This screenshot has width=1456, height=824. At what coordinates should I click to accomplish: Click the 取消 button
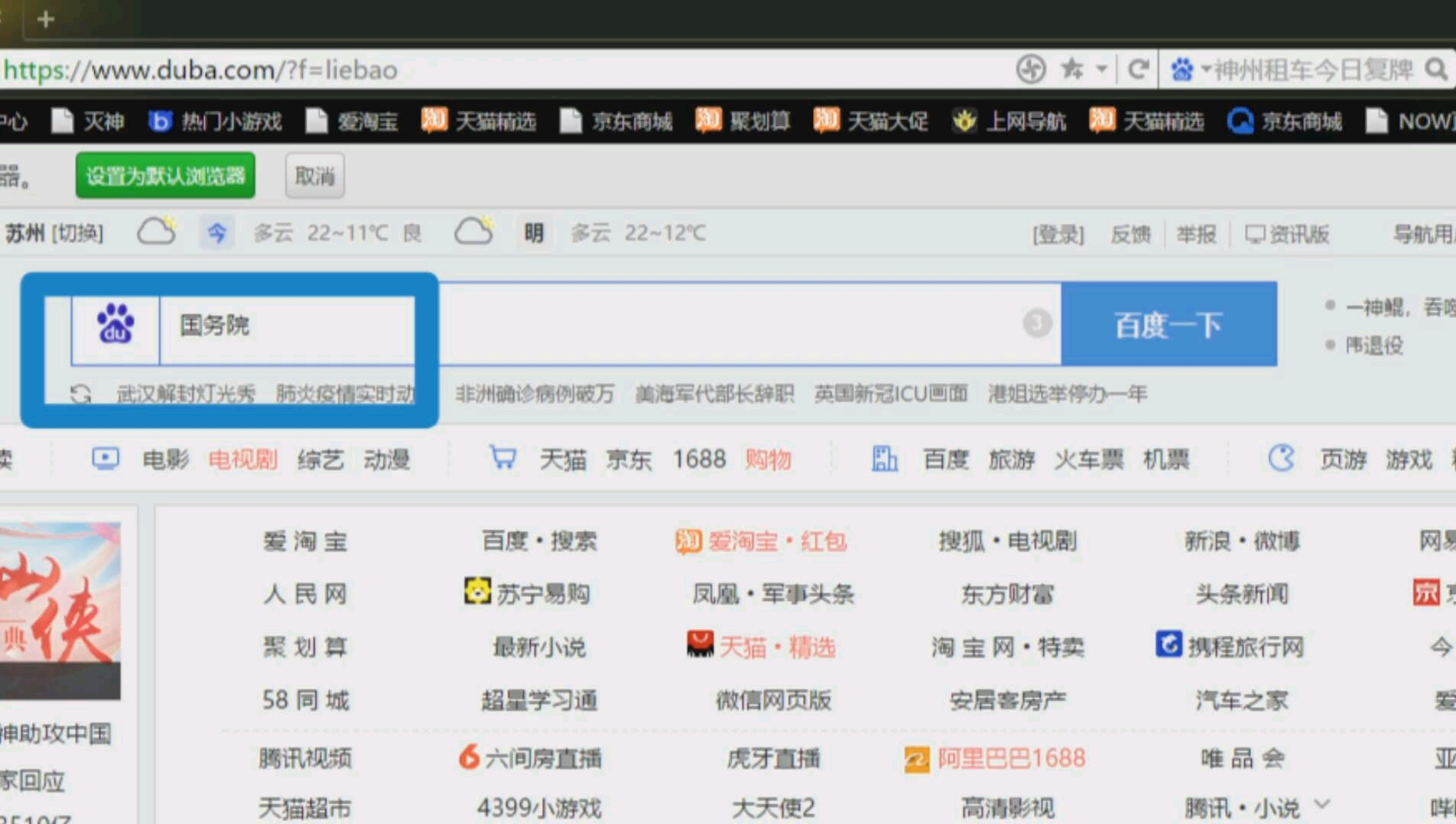tap(314, 176)
